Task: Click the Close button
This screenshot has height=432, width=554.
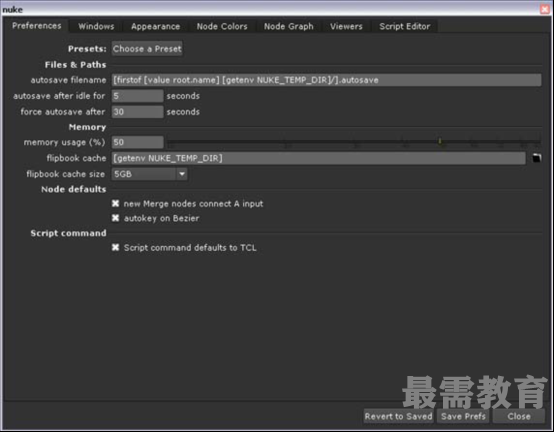Action: point(519,416)
